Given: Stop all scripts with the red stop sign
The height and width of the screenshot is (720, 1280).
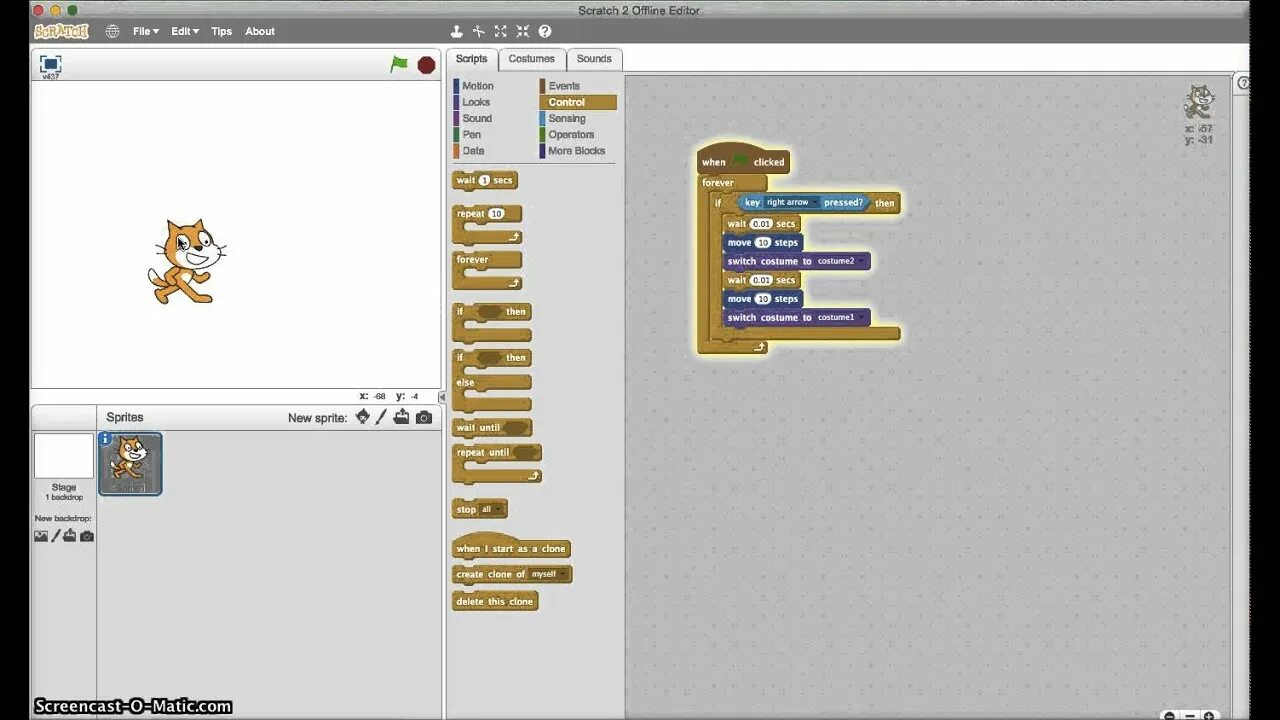Looking at the screenshot, I should pyautogui.click(x=426, y=65).
